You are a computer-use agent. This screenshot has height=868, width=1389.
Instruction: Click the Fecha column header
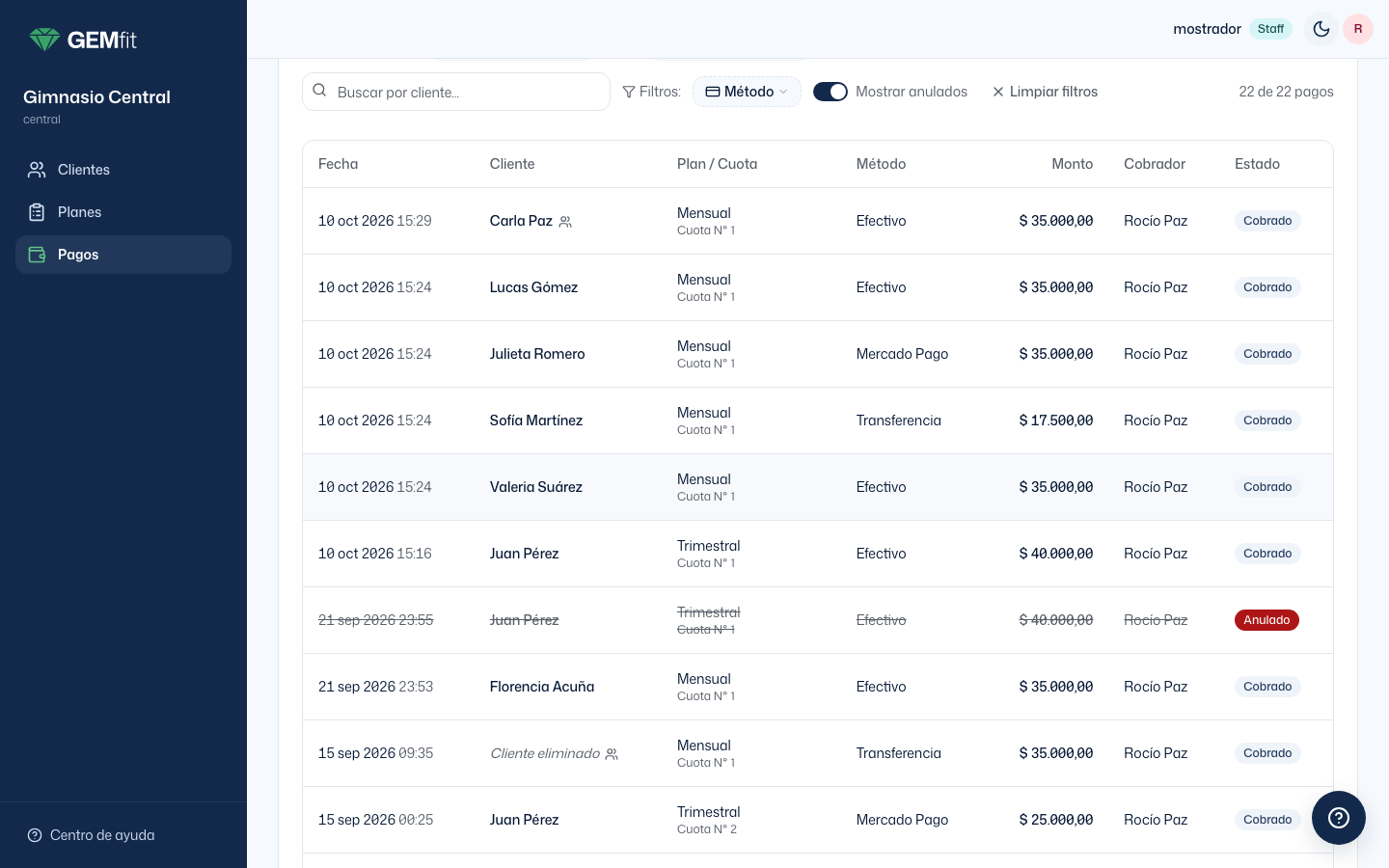point(339,164)
